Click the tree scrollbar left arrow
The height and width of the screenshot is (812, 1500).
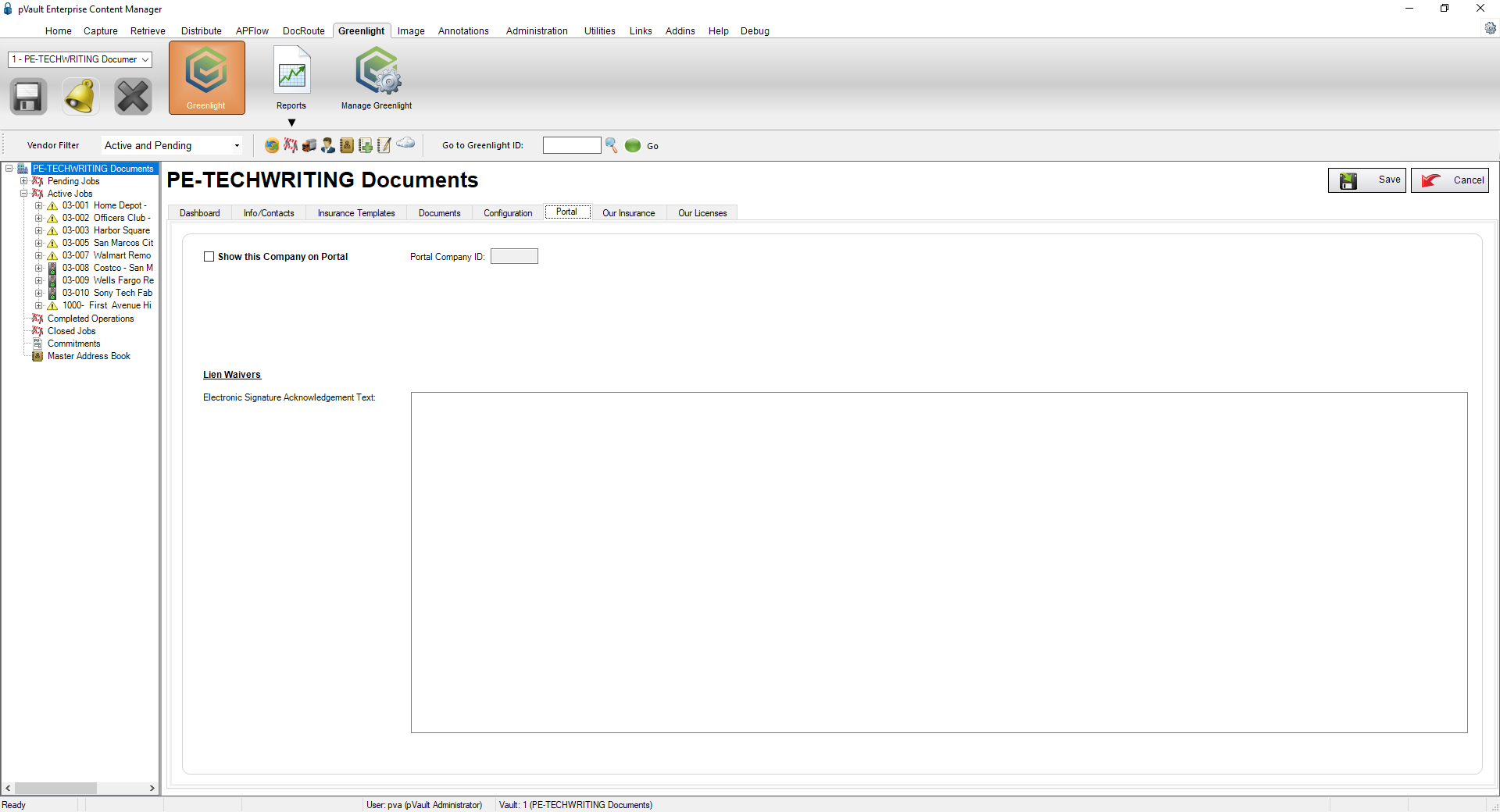8,789
